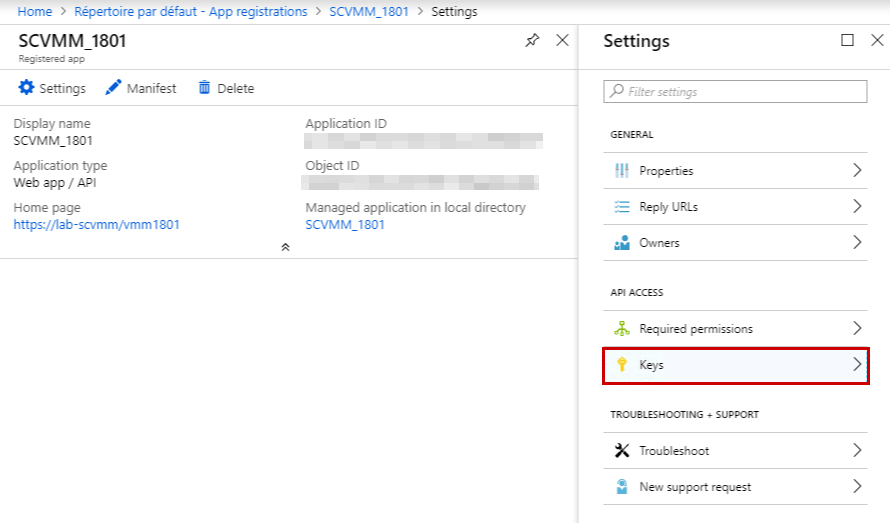Expand New support request with its chevron
The height and width of the screenshot is (523, 890).
coord(857,486)
